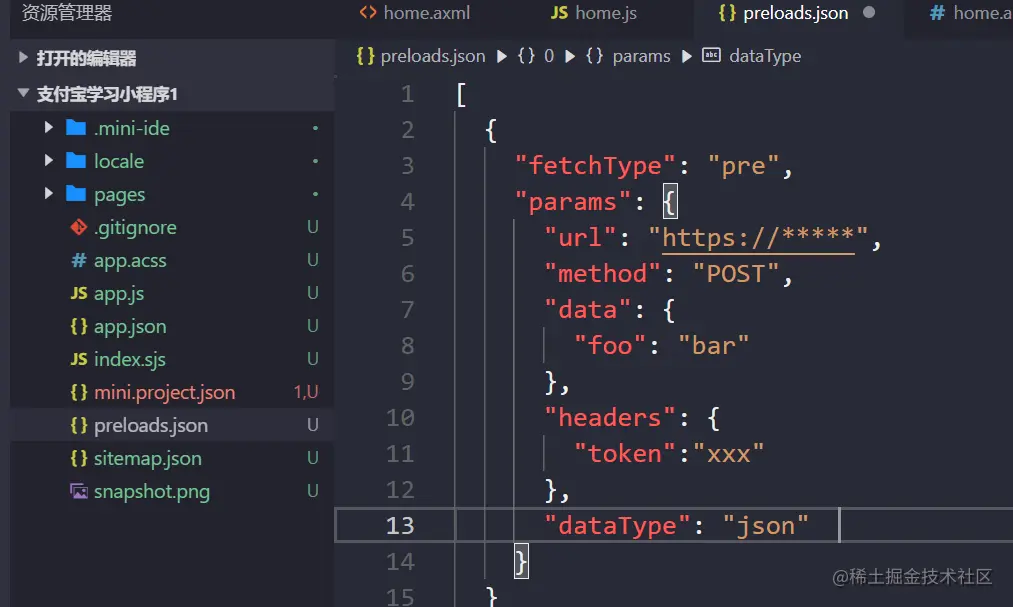Click the preloads.json breadcrumb item

pos(433,56)
